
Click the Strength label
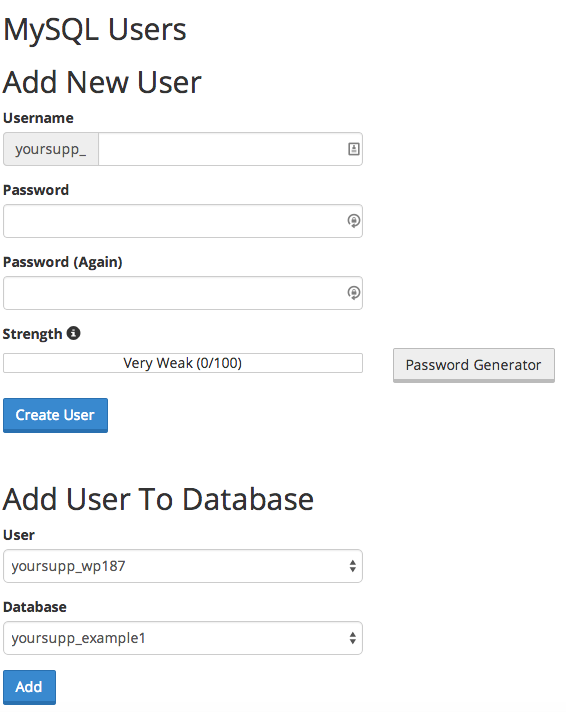pos(32,334)
